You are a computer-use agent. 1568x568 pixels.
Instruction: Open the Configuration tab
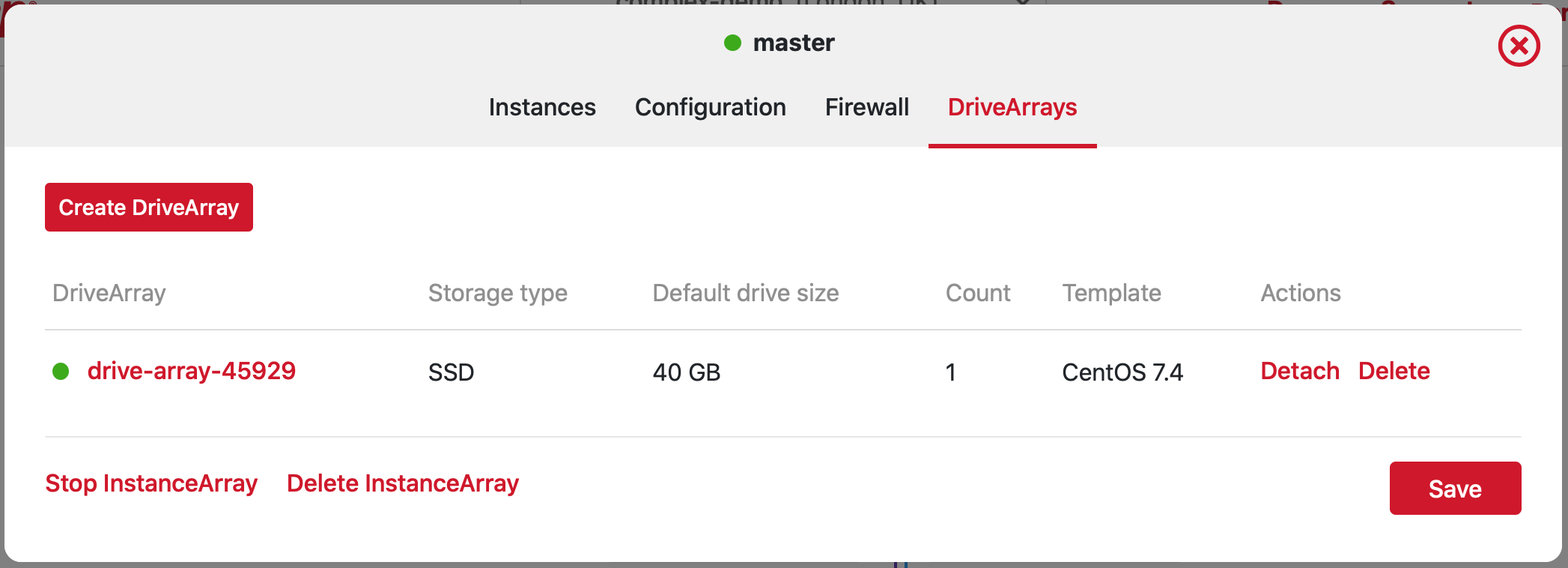pos(710,107)
